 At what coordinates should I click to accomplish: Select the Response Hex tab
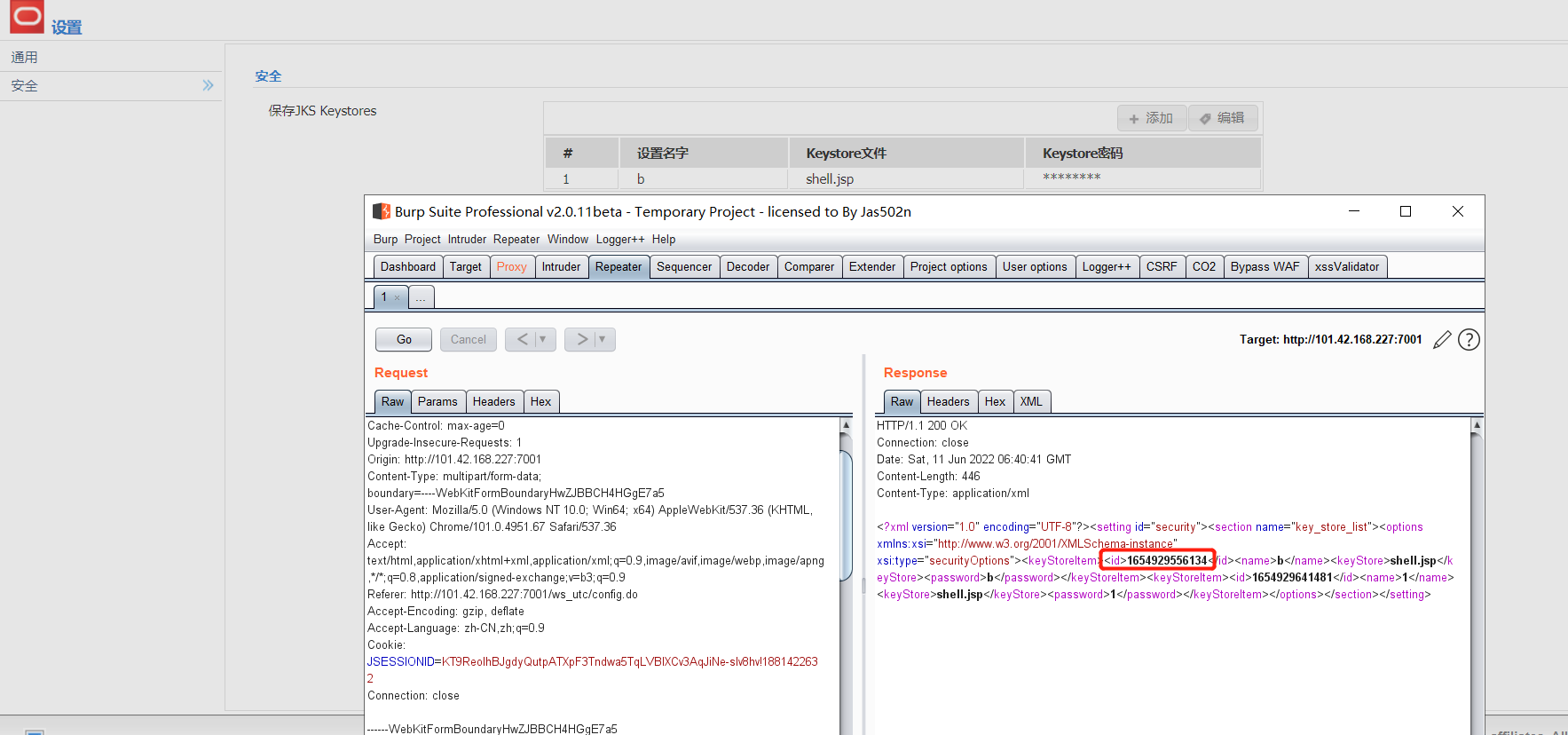(x=995, y=402)
